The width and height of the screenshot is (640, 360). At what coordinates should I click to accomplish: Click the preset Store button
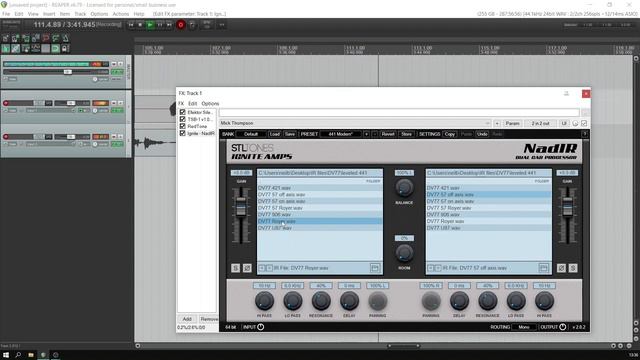407,134
